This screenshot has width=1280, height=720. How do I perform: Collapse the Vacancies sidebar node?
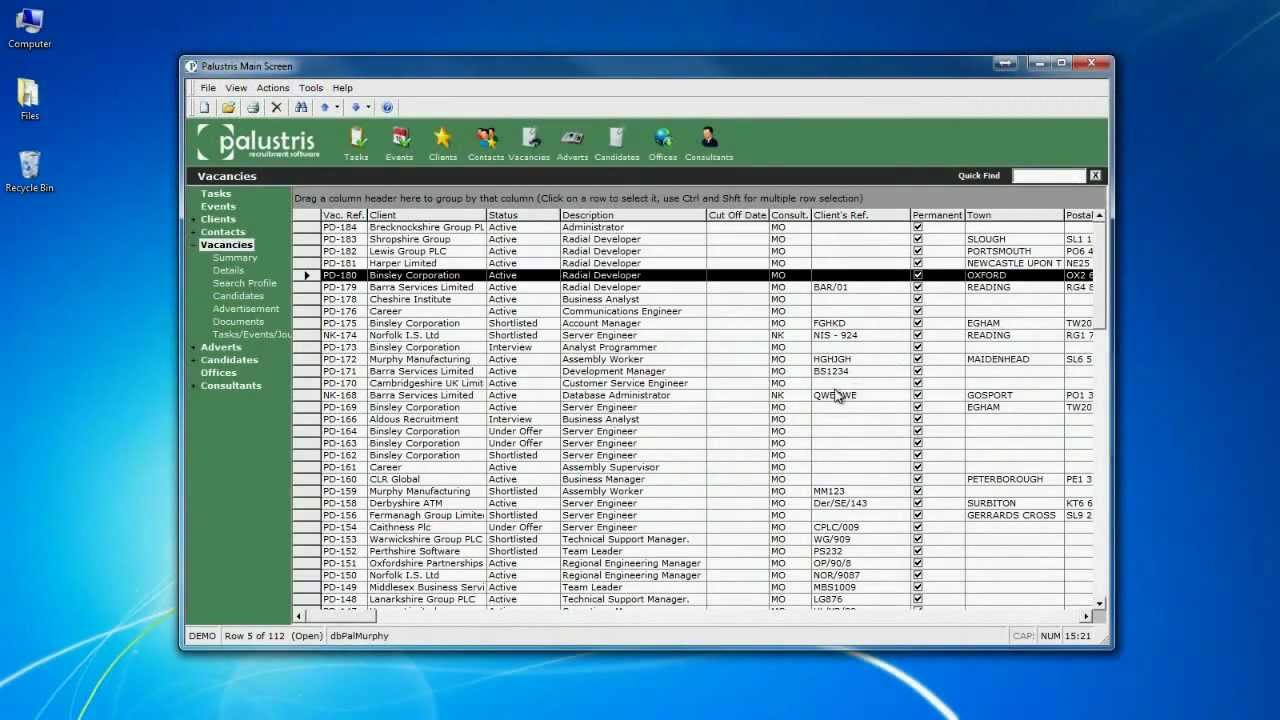click(x=194, y=245)
